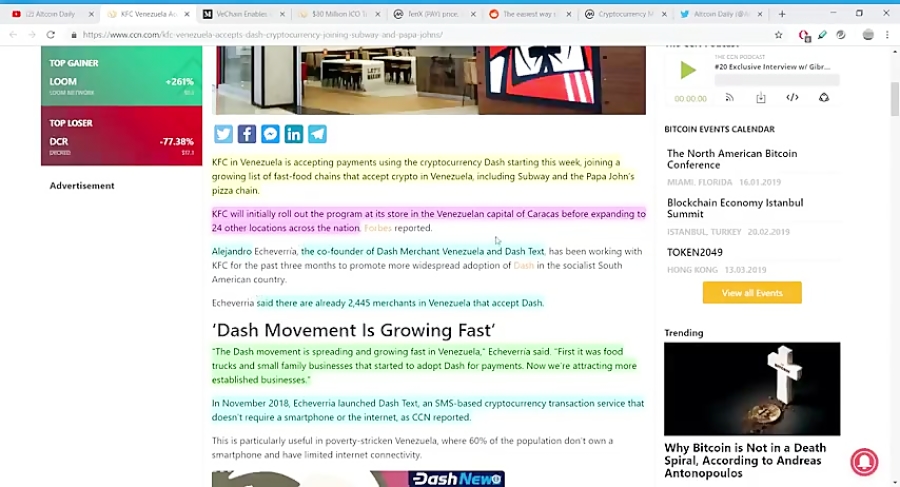Open podcast embed code icon
The image size is (900, 487).
tap(792, 98)
